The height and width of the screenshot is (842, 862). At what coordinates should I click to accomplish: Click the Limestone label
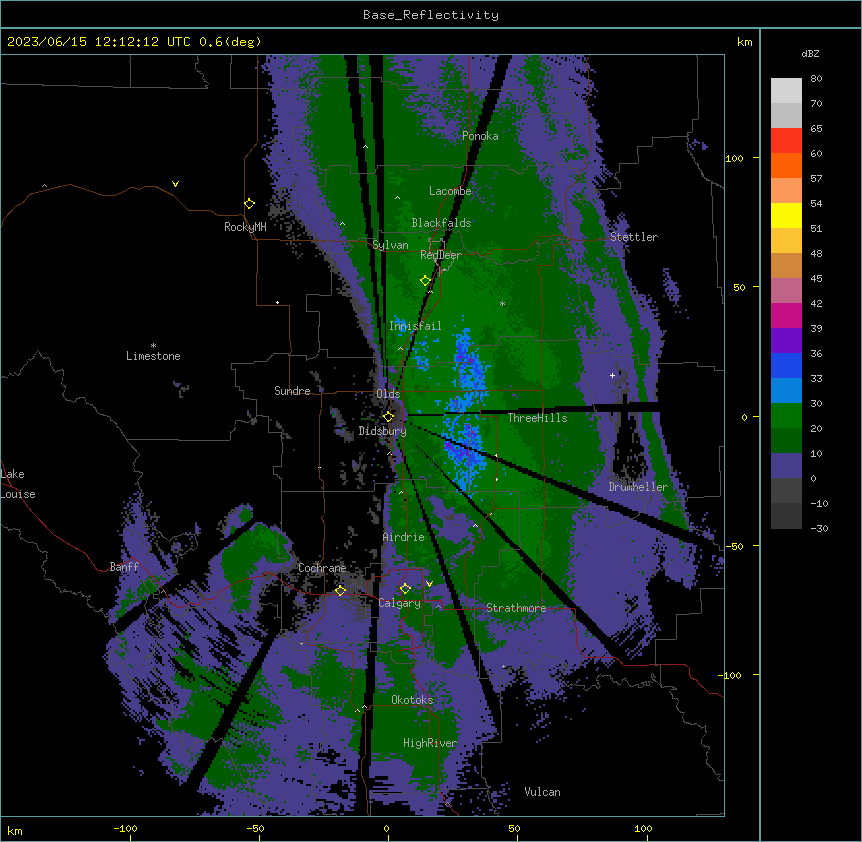tap(153, 356)
